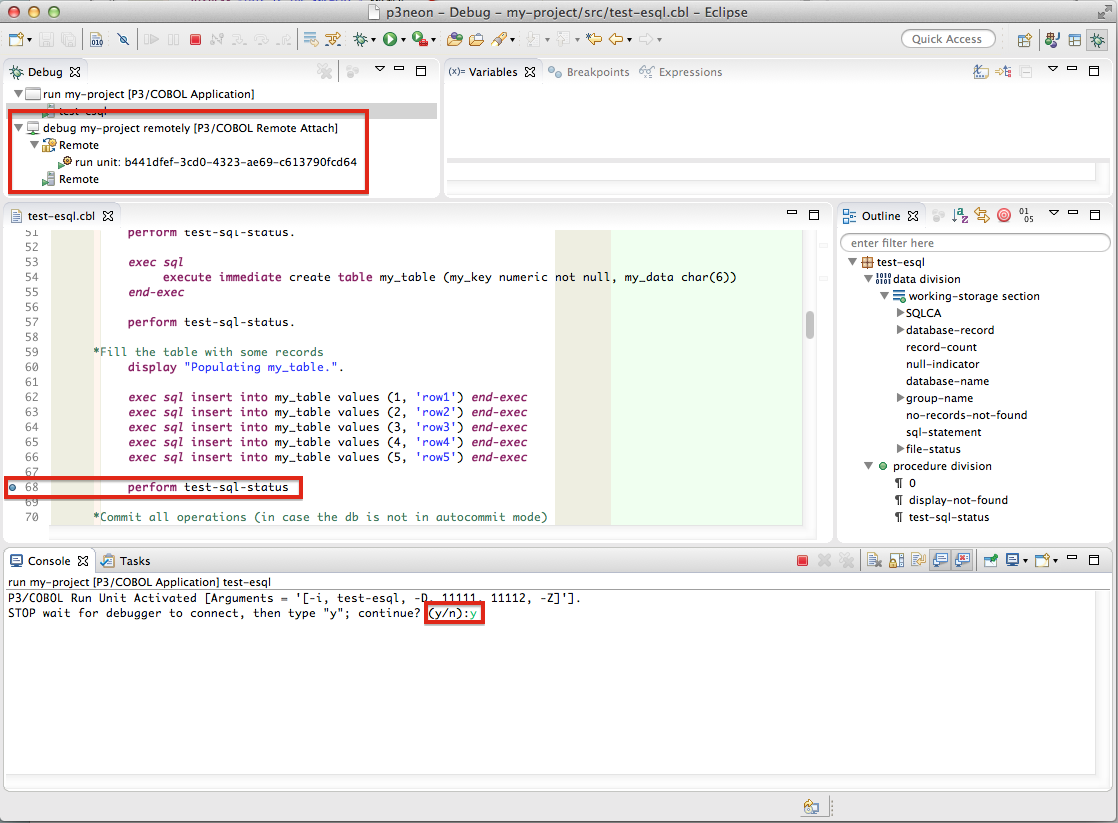
Task: Toggle Show Console on standard output
Action: (940, 561)
